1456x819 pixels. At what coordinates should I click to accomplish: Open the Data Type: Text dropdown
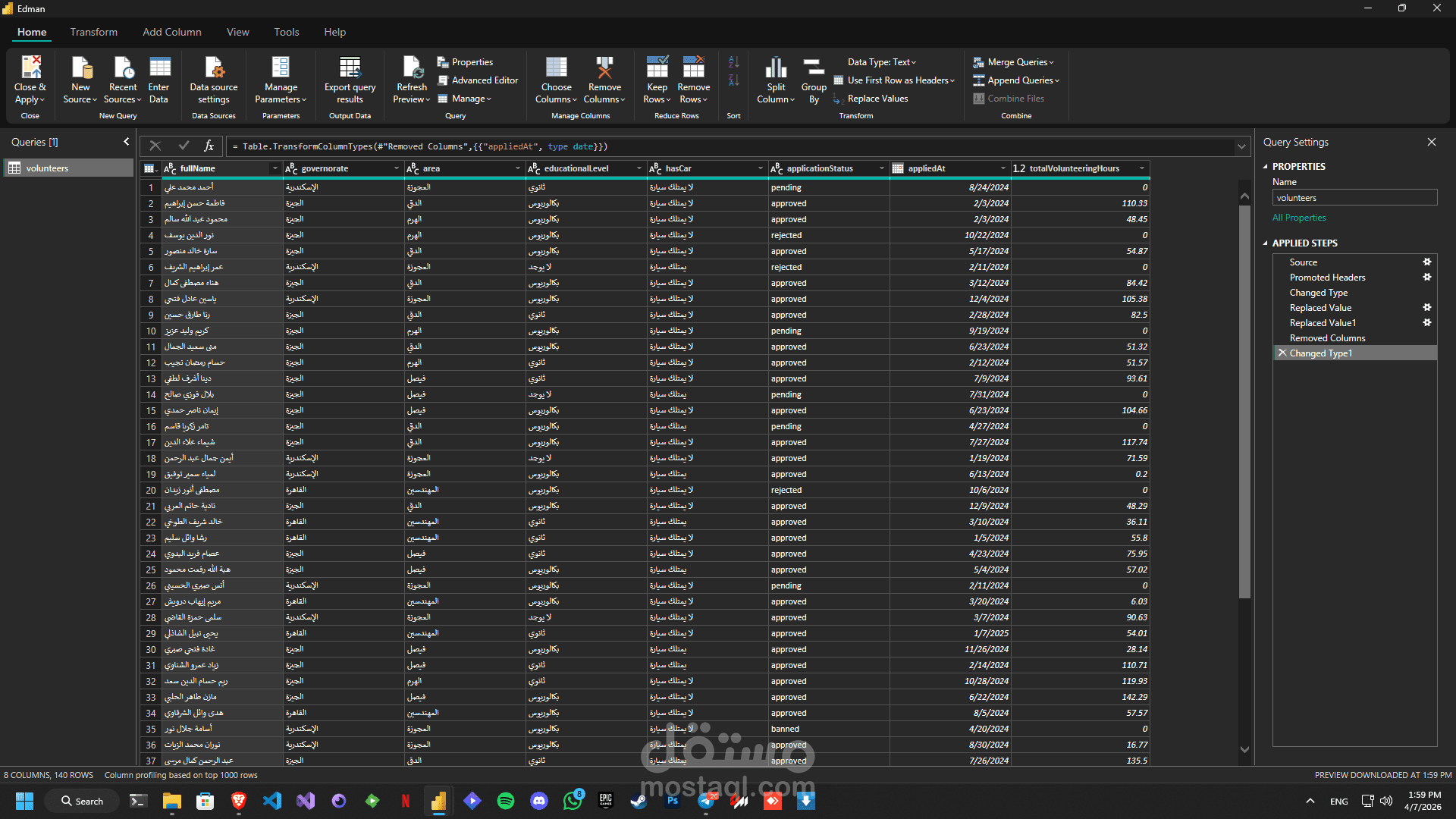pyautogui.click(x=881, y=62)
